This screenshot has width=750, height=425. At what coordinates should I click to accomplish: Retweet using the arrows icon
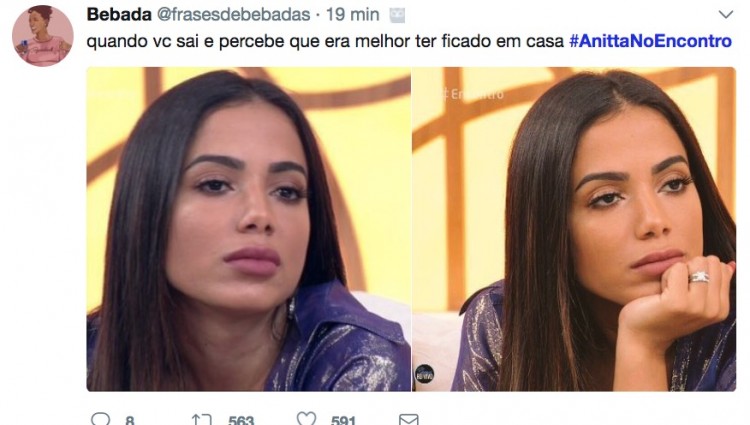pyautogui.click(x=201, y=420)
